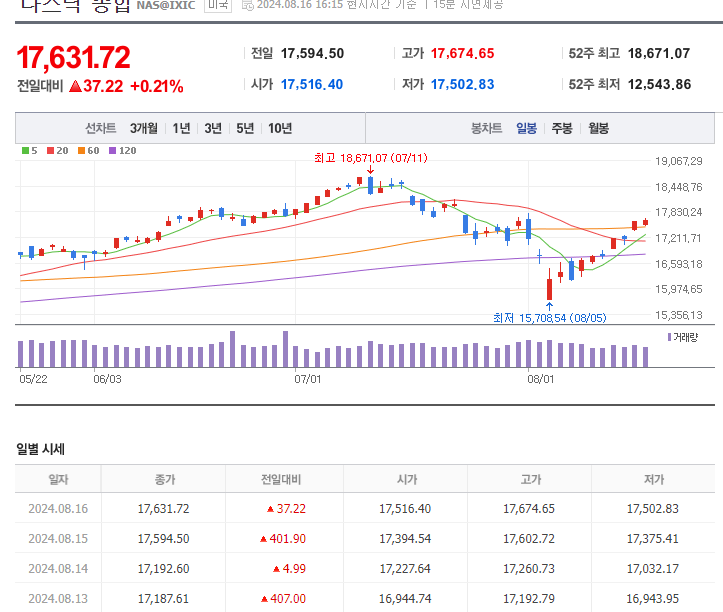Click the 최저 15,708.54 (08/05) chart annotation
Viewport: 723px width, 612px height.
coord(550,318)
